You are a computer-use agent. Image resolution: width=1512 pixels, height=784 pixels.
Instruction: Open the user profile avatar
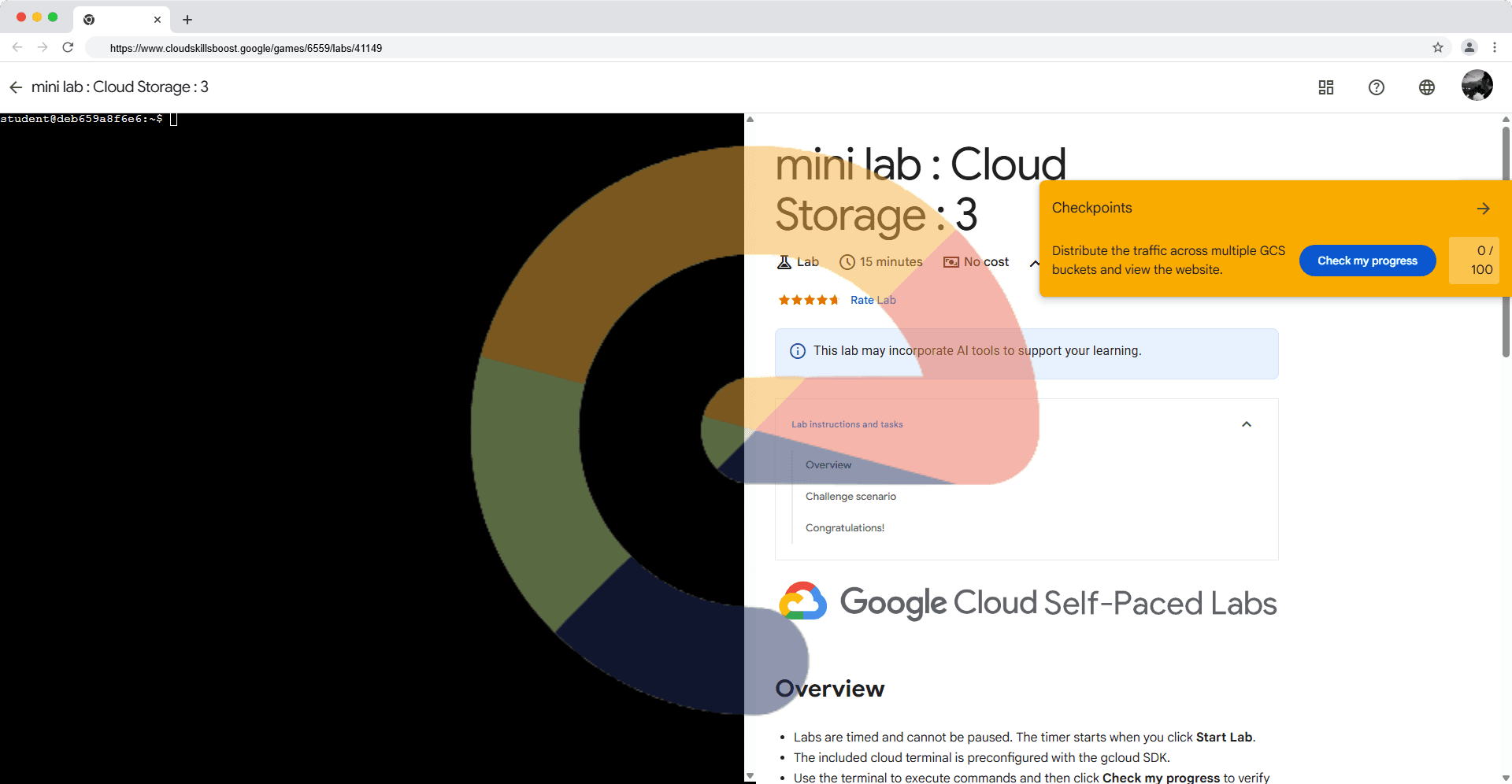(x=1477, y=86)
